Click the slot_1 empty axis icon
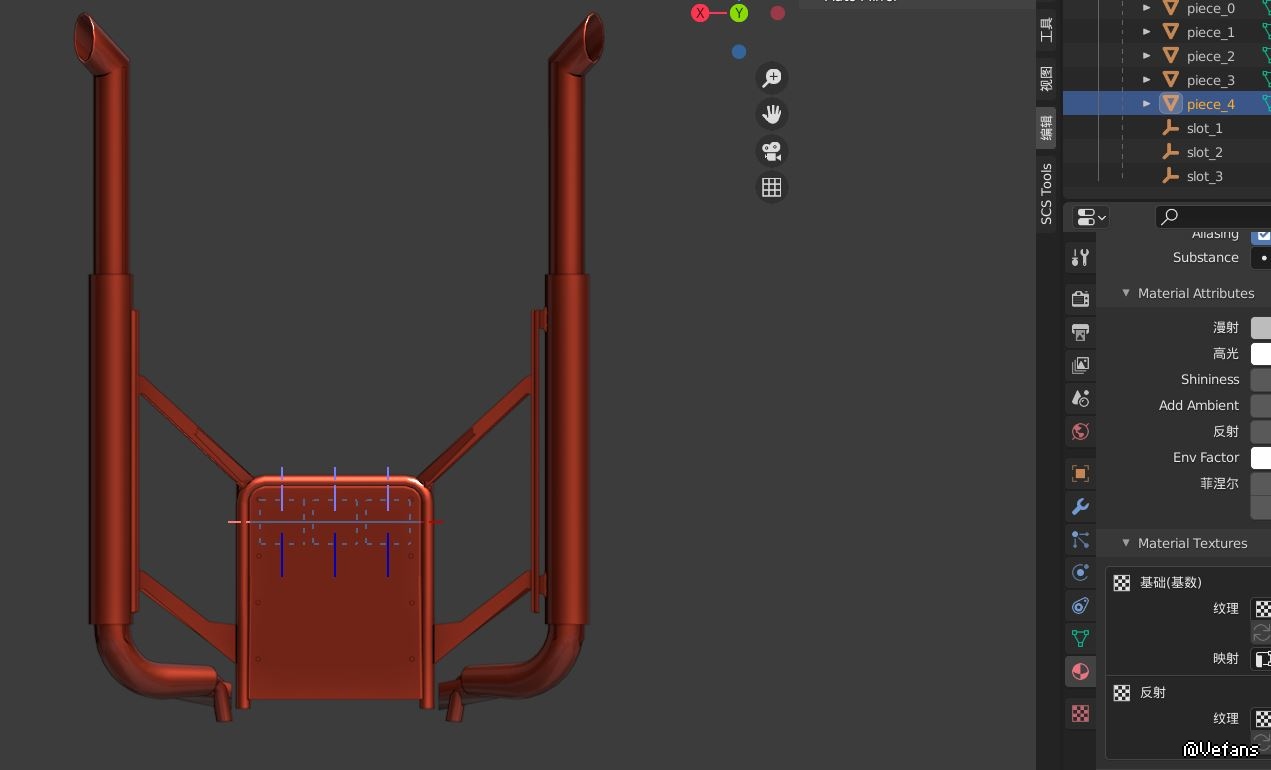1271x770 pixels. click(x=1170, y=128)
